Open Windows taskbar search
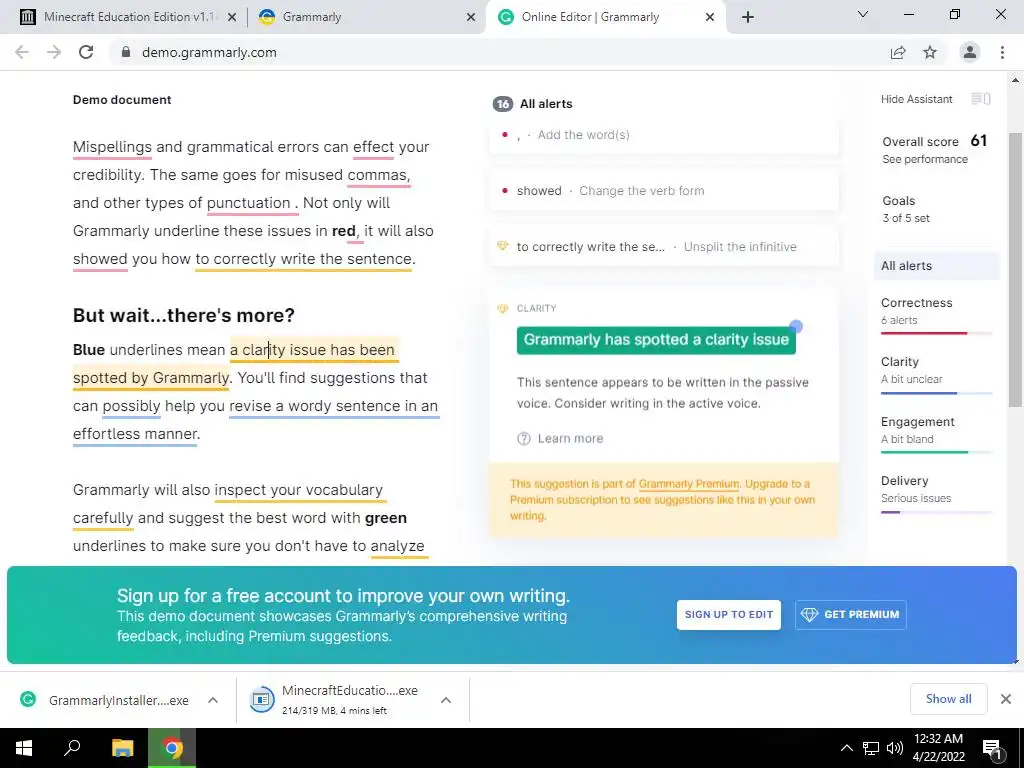Viewport: 1024px width, 768px height. point(72,748)
